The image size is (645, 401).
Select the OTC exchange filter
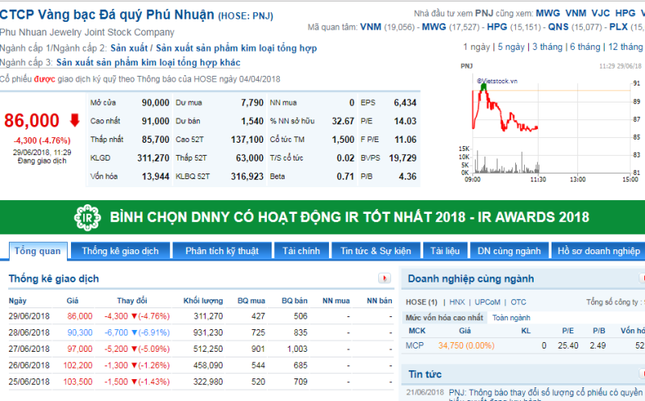tap(518, 302)
